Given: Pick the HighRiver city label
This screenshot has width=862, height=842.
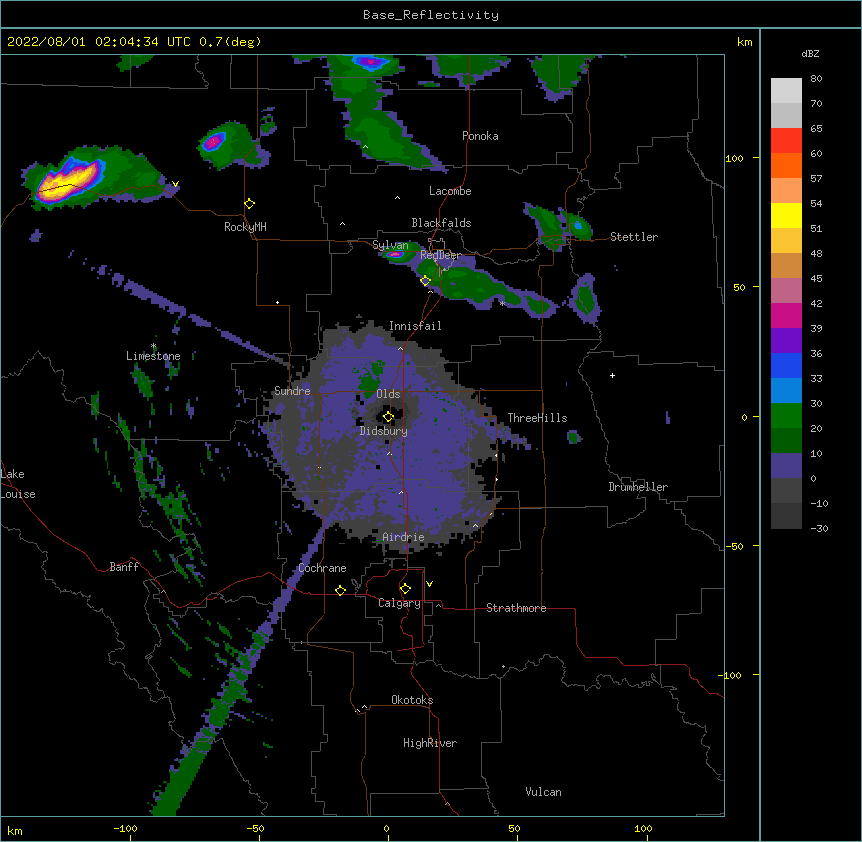Looking at the screenshot, I should tap(430, 743).
